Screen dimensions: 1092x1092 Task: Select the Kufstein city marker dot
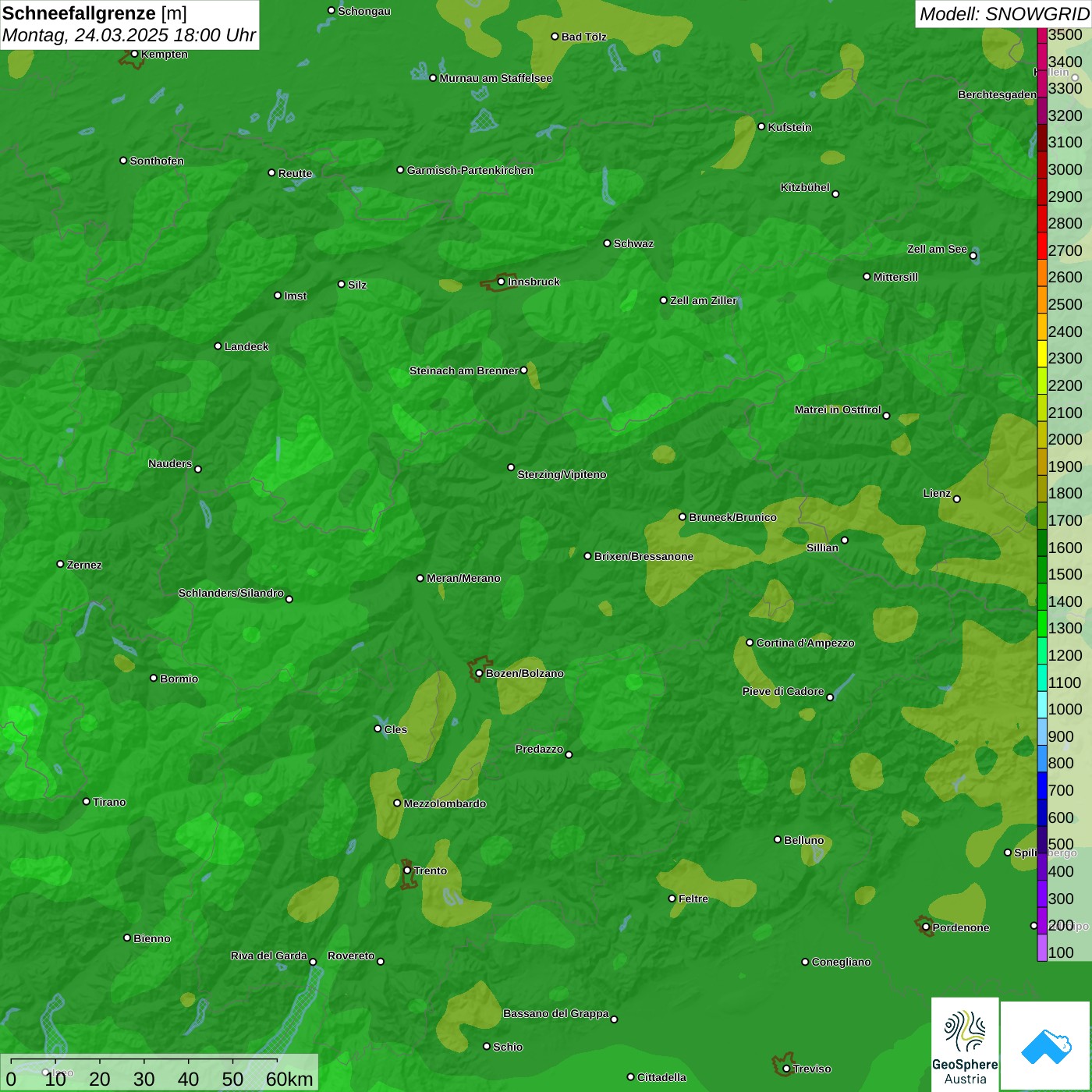point(761,126)
